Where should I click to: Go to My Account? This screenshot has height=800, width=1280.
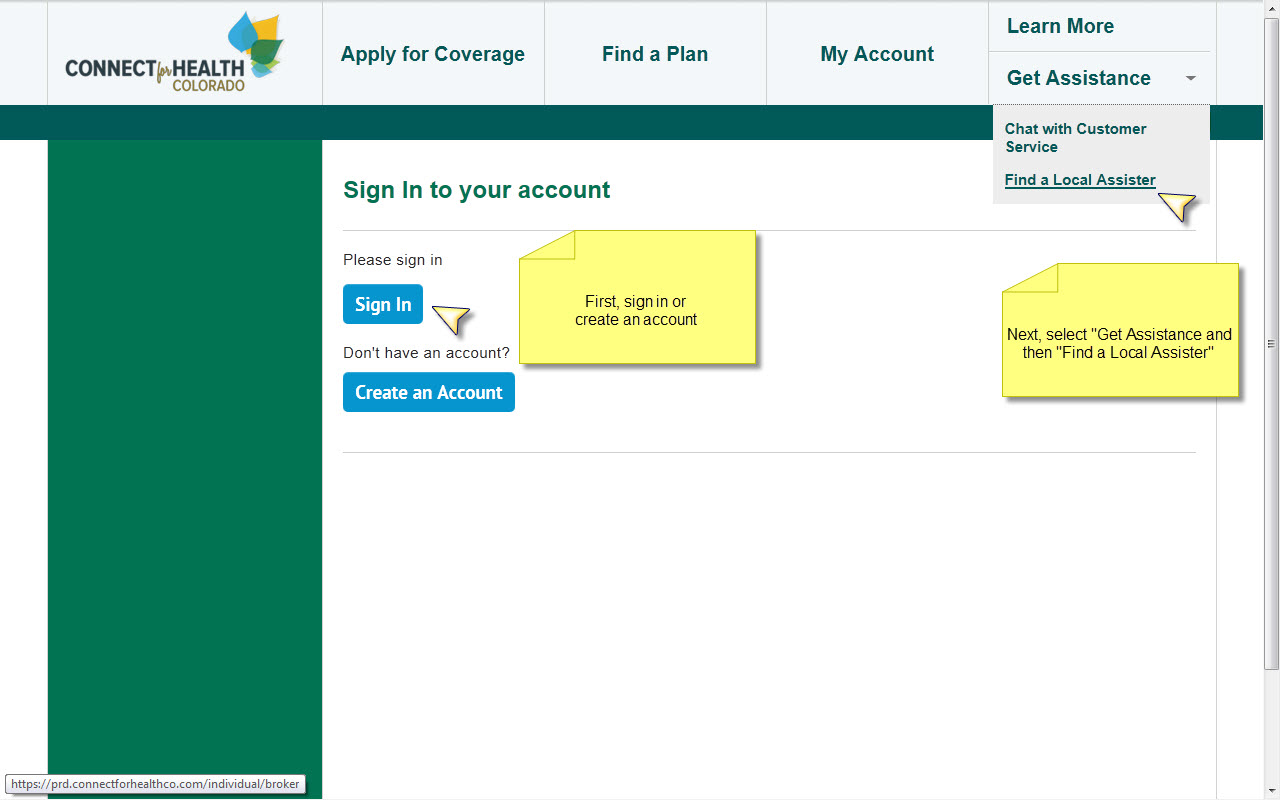tap(877, 54)
